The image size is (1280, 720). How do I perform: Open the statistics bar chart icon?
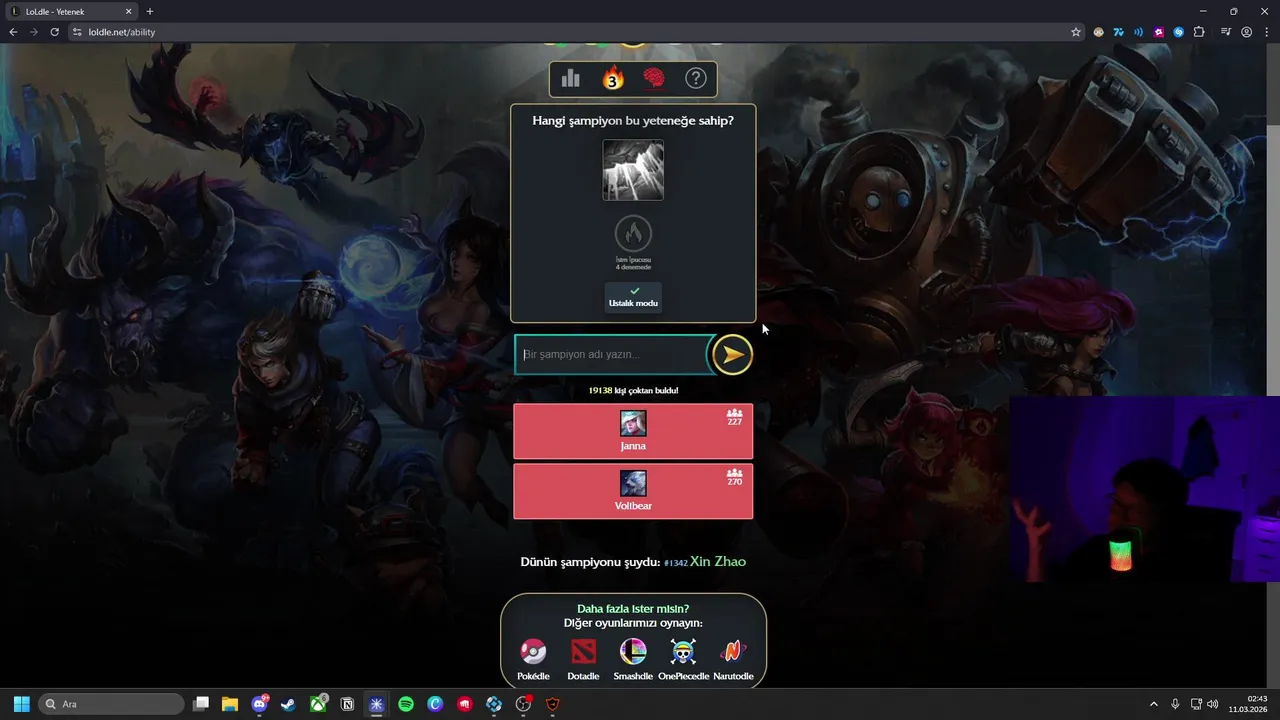click(x=571, y=79)
